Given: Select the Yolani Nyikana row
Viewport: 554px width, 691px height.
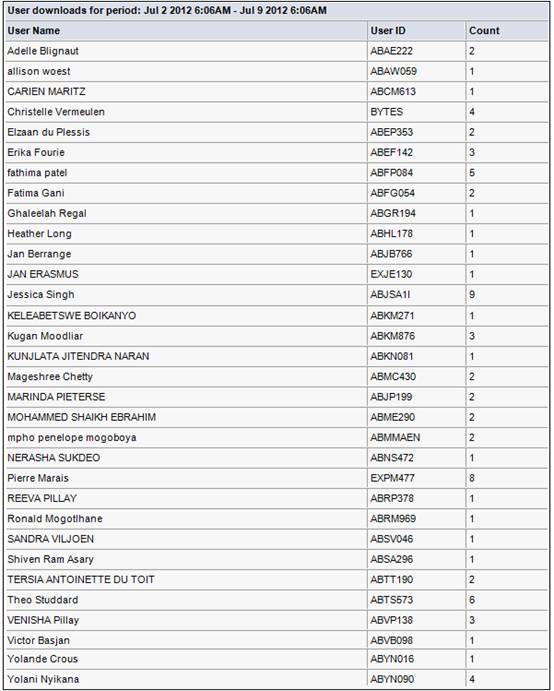Looking at the screenshot, I should 277,679.
